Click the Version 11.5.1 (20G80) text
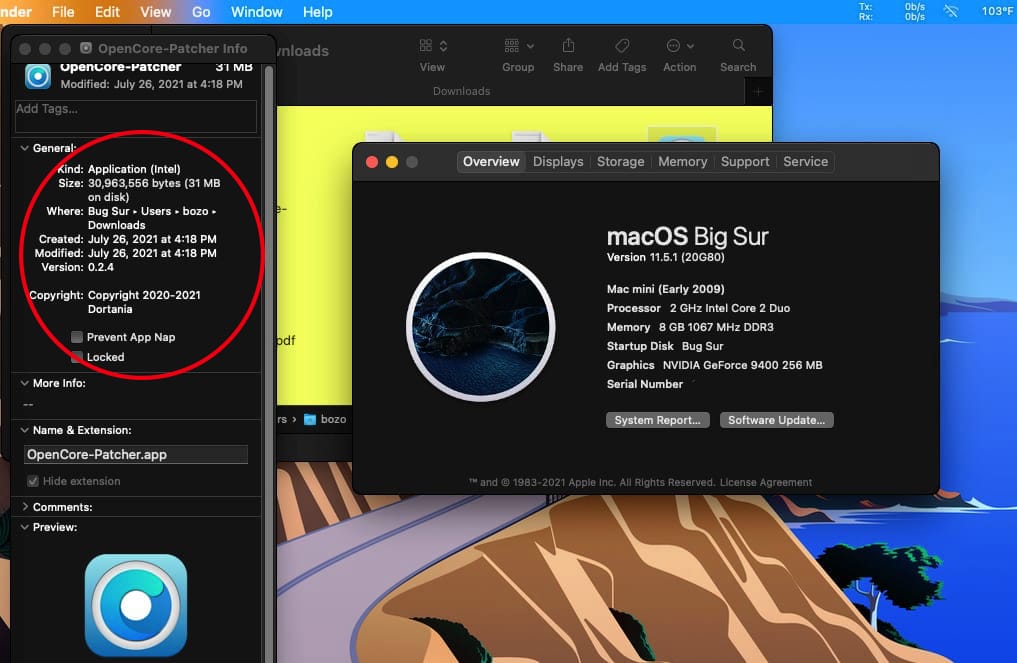Screen dimensions: 1017x663 point(665,257)
